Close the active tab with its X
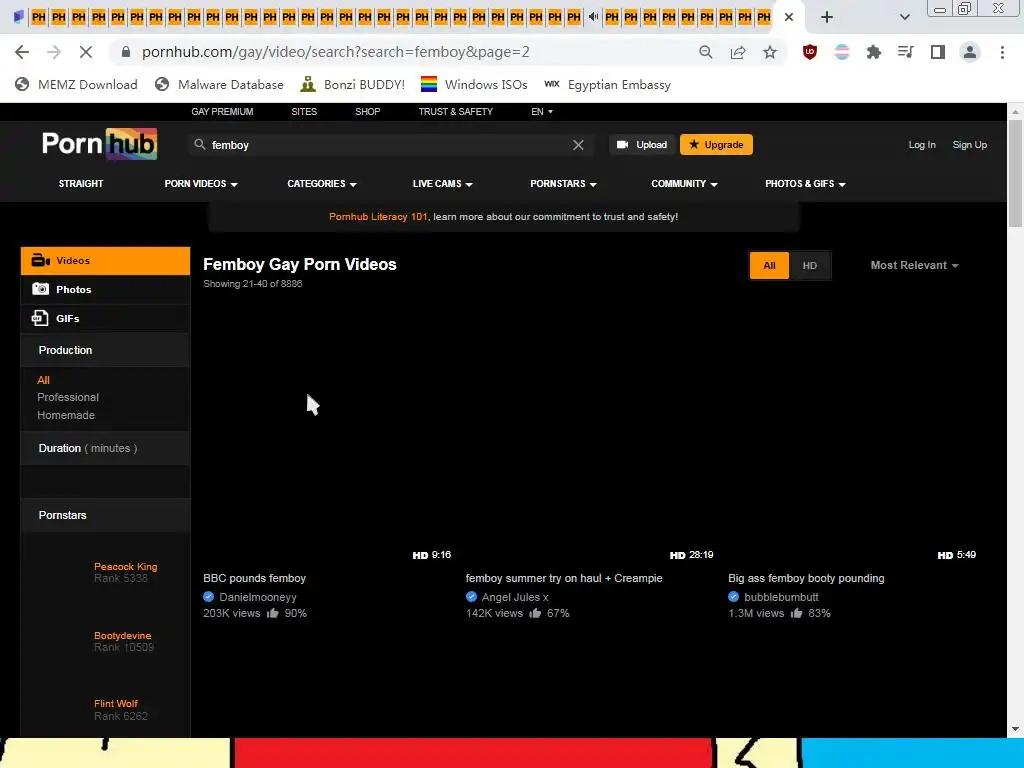The width and height of the screenshot is (1024, 768). click(x=789, y=17)
